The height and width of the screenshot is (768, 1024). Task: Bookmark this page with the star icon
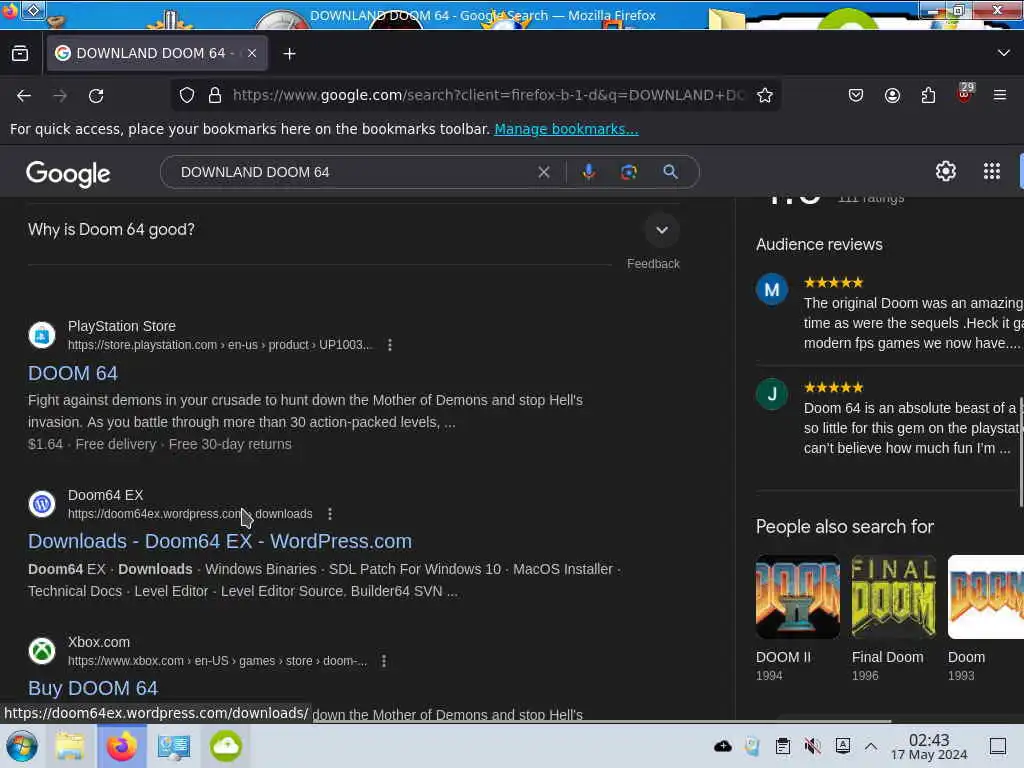765,95
